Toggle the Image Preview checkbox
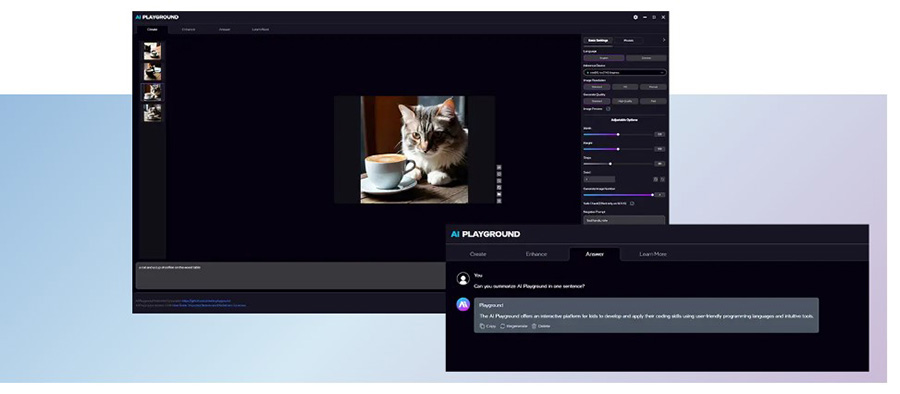The height and width of the screenshot is (394, 900). [608, 109]
